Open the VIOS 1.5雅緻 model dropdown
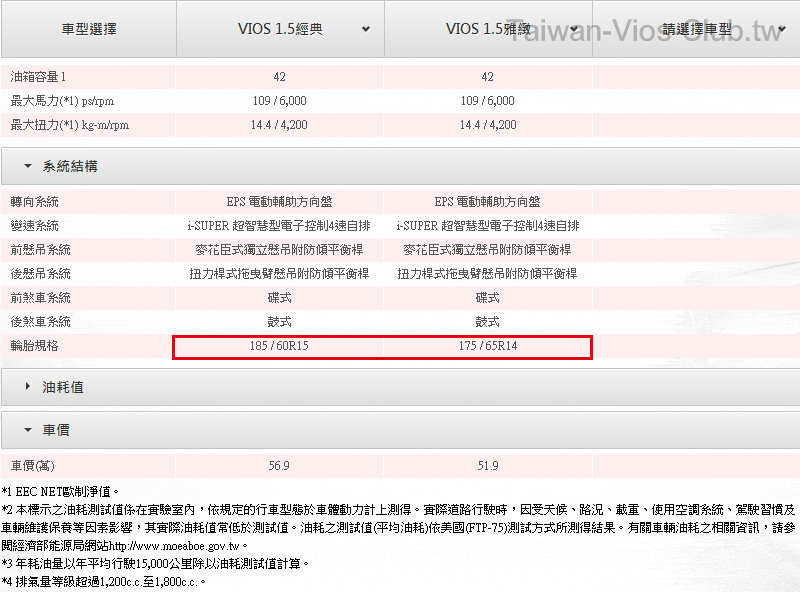800x592 pixels. pyautogui.click(x=488, y=29)
